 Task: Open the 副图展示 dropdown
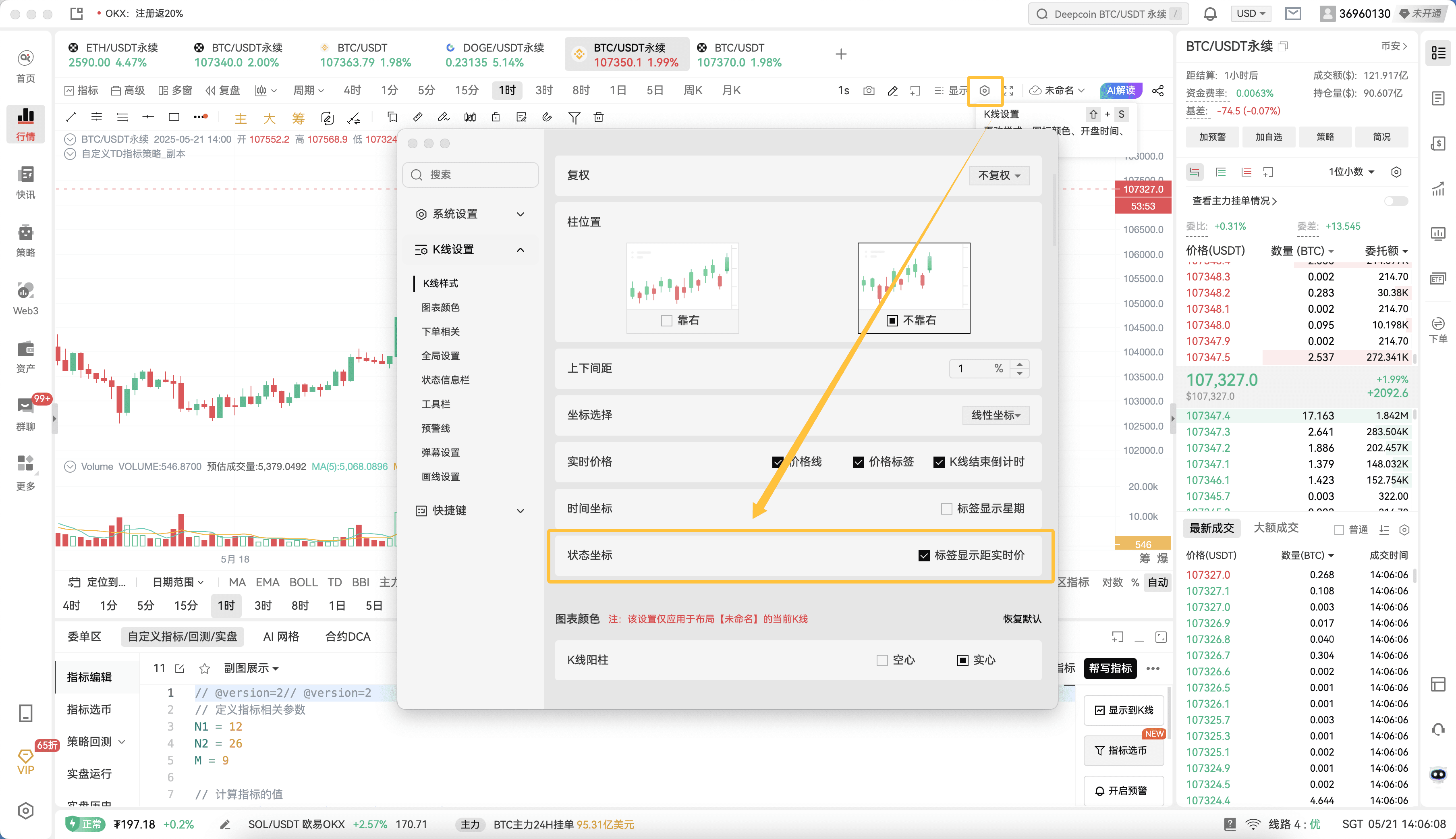pyautogui.click(x=251, y=668)
